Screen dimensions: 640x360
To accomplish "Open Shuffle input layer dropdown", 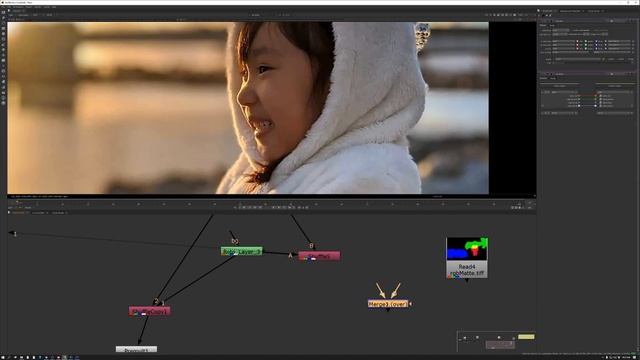I will point(565,92).
